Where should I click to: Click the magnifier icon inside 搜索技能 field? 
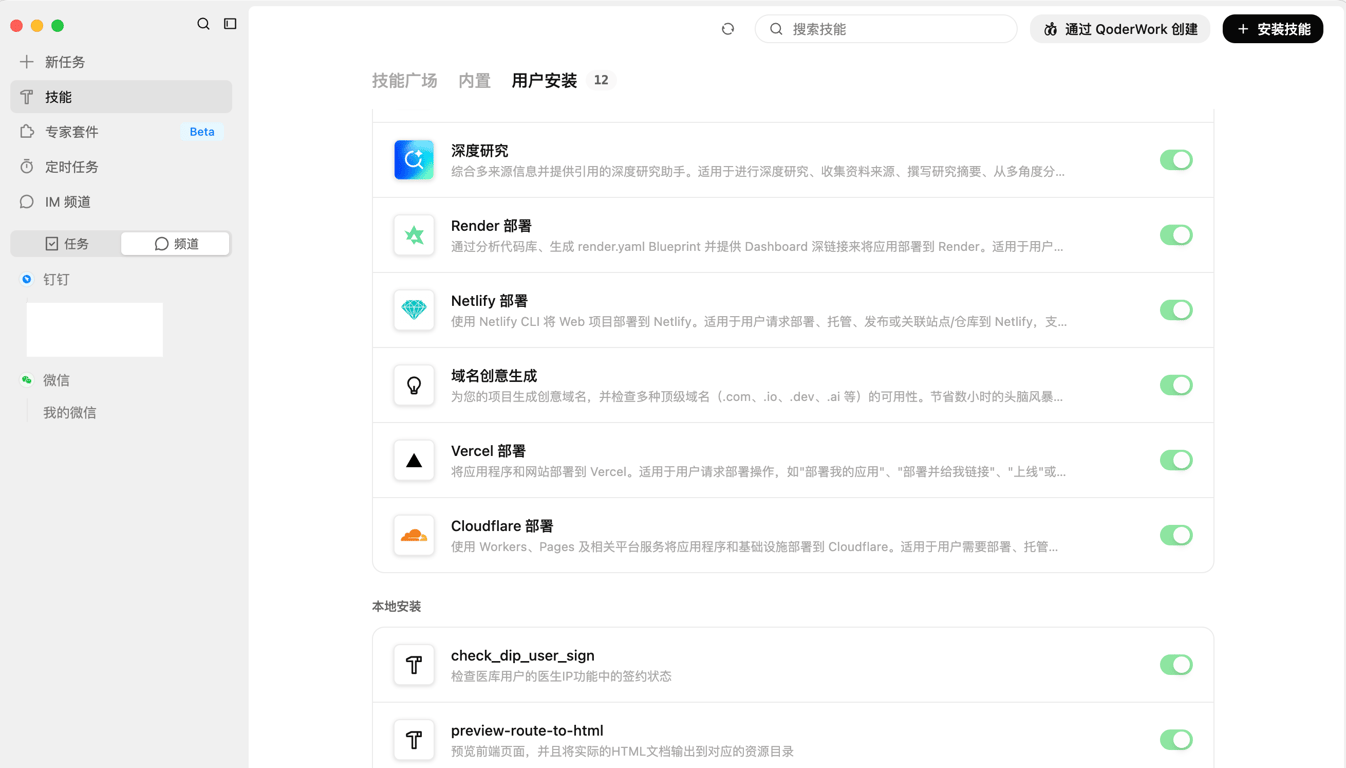coord(776,29)
